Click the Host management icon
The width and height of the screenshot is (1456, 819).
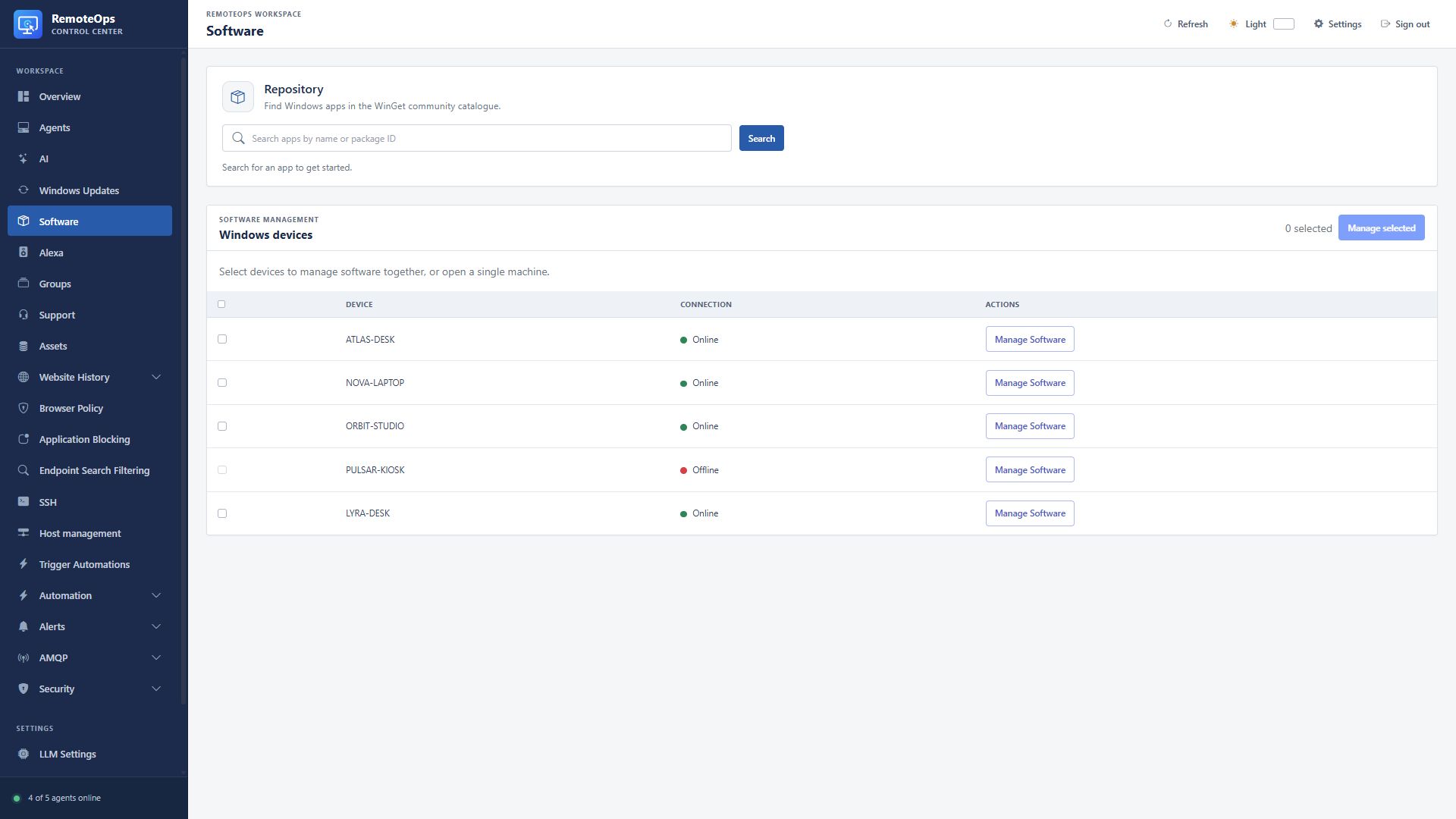tap(24, 533)
